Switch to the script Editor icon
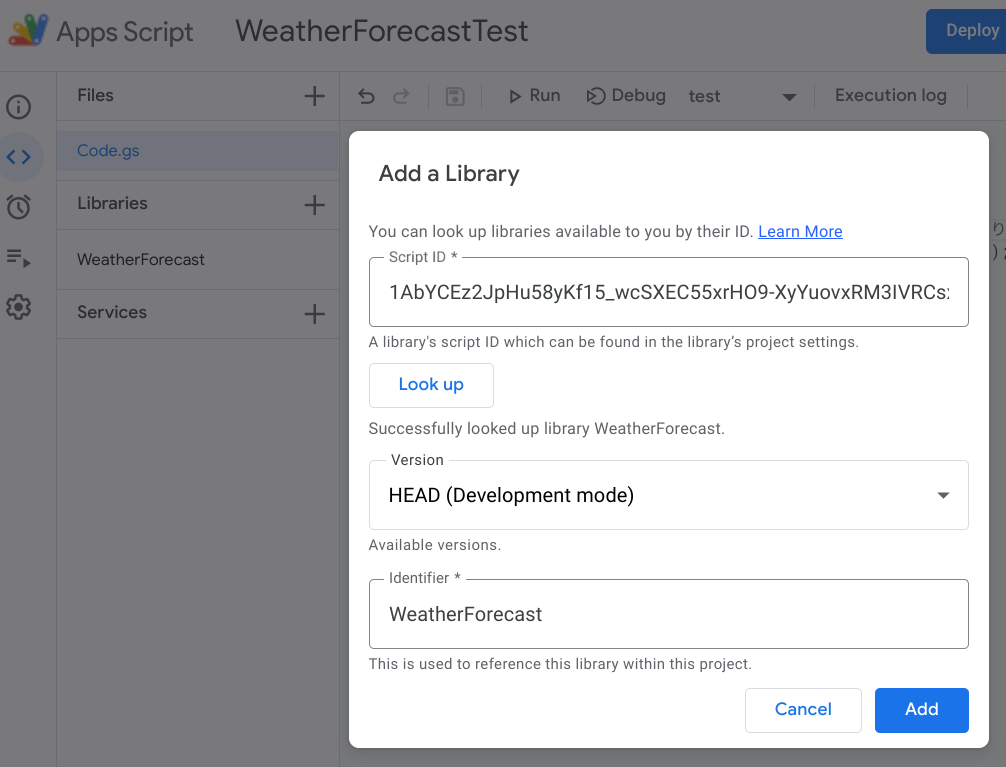 click(x=19, y=157)
